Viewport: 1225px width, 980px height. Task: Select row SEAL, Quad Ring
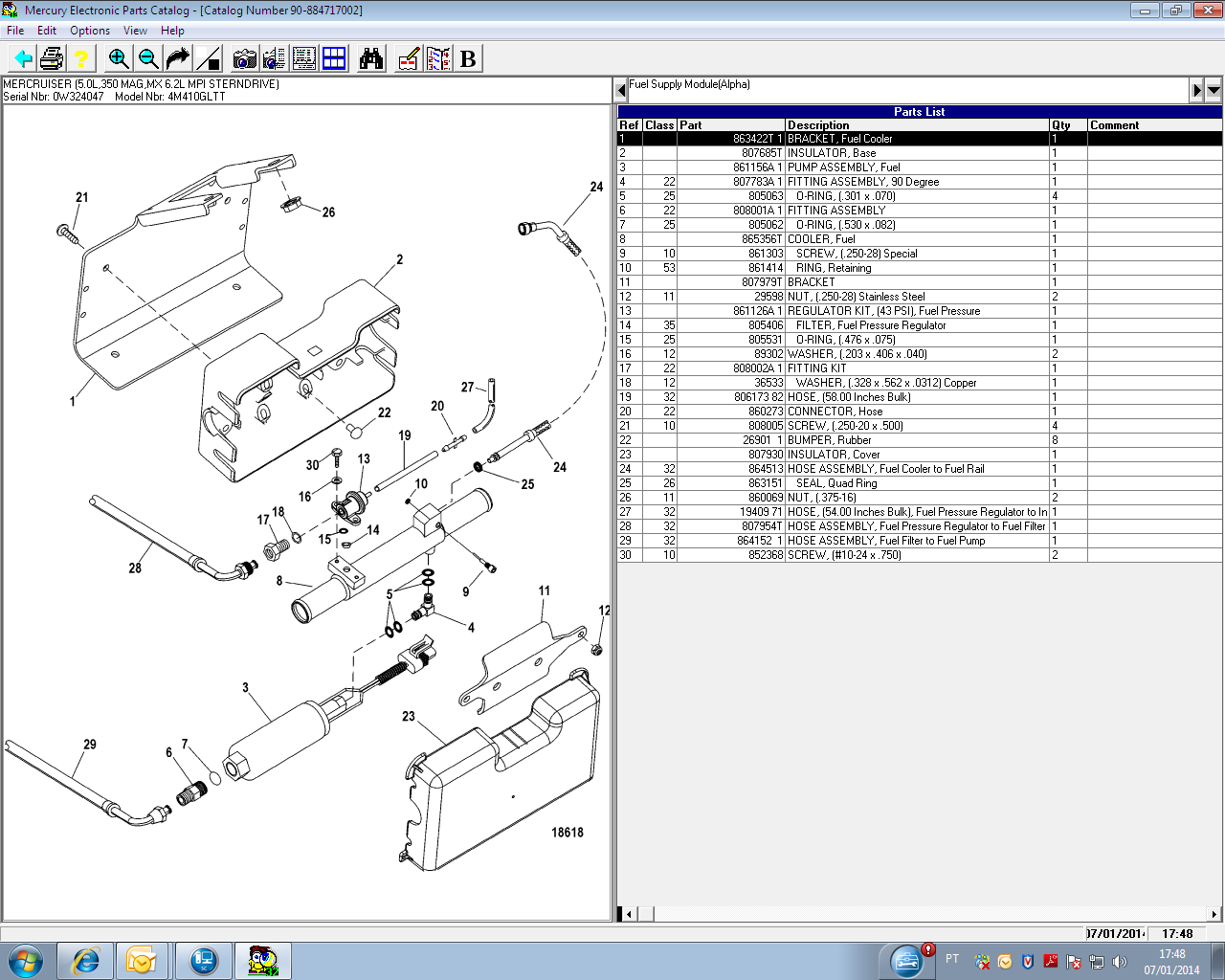920,483
